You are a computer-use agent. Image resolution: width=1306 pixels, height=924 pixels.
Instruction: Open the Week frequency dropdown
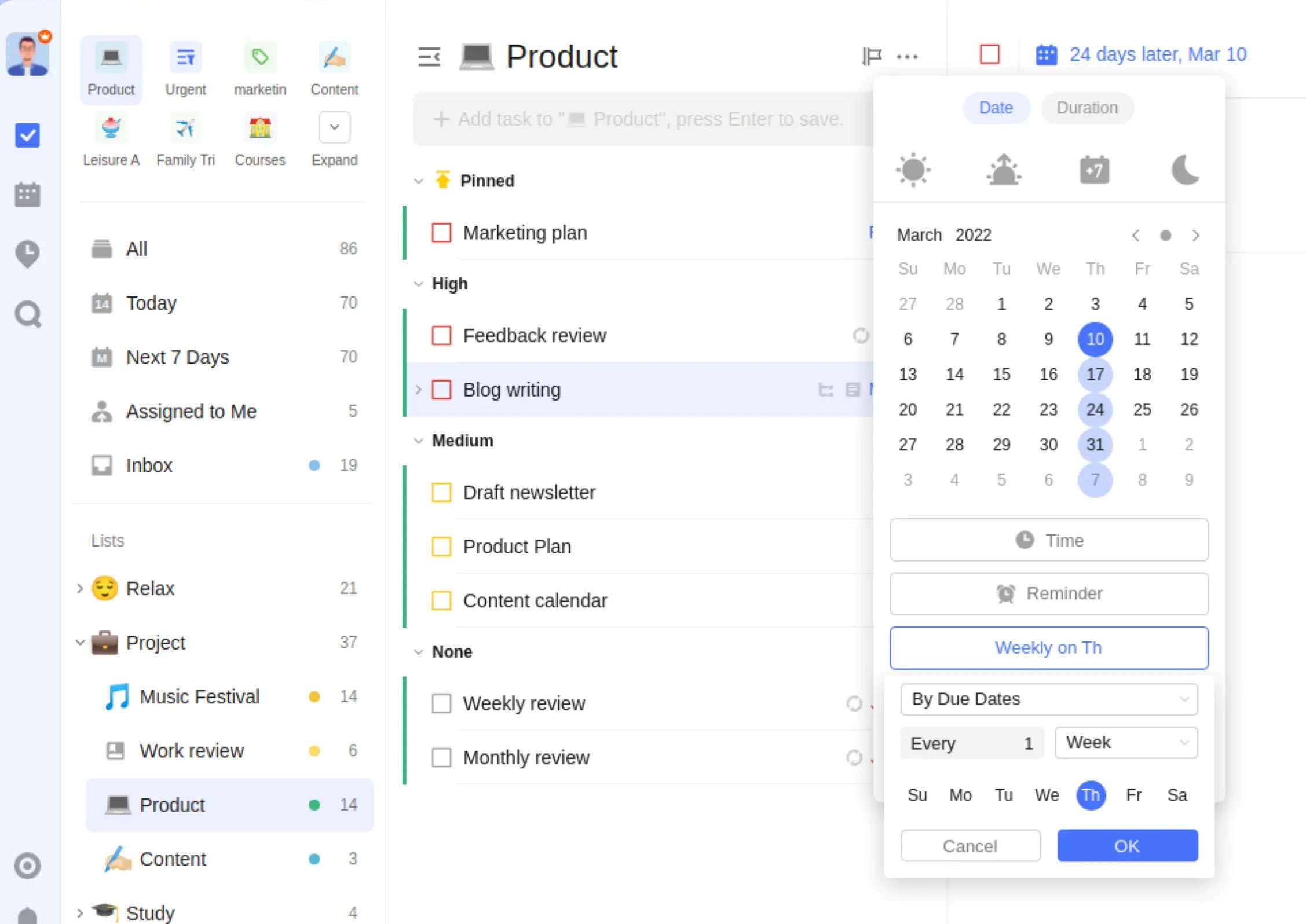[x=1126, y=743]
